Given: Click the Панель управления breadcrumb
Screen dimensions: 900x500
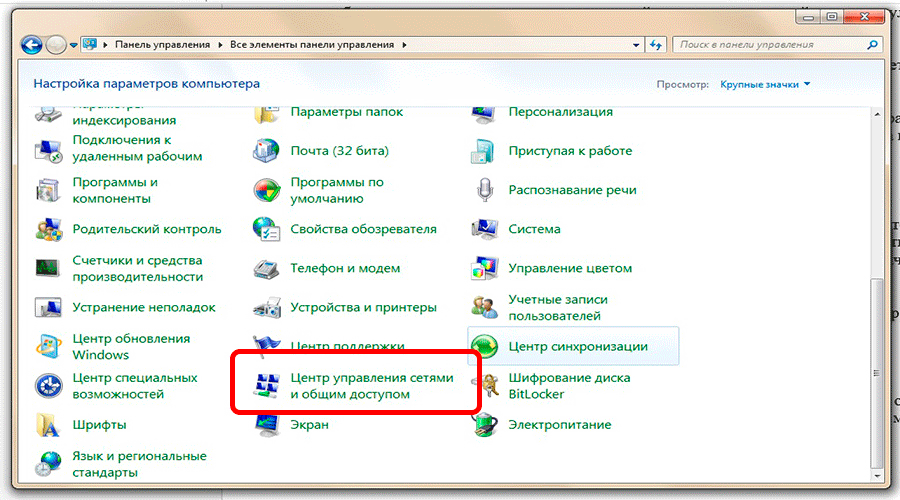Looking at the screenshot, I should 162,45.
